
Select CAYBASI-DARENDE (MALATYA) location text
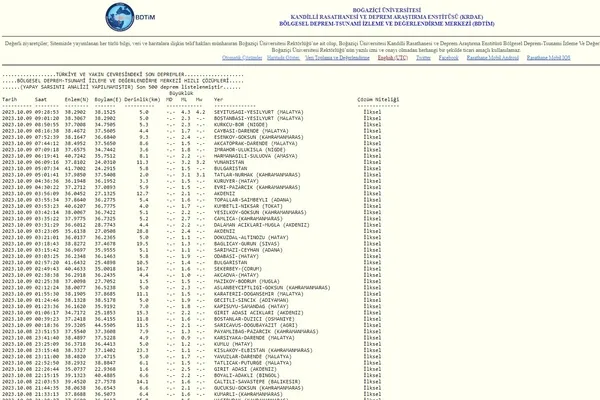(251, 131)
